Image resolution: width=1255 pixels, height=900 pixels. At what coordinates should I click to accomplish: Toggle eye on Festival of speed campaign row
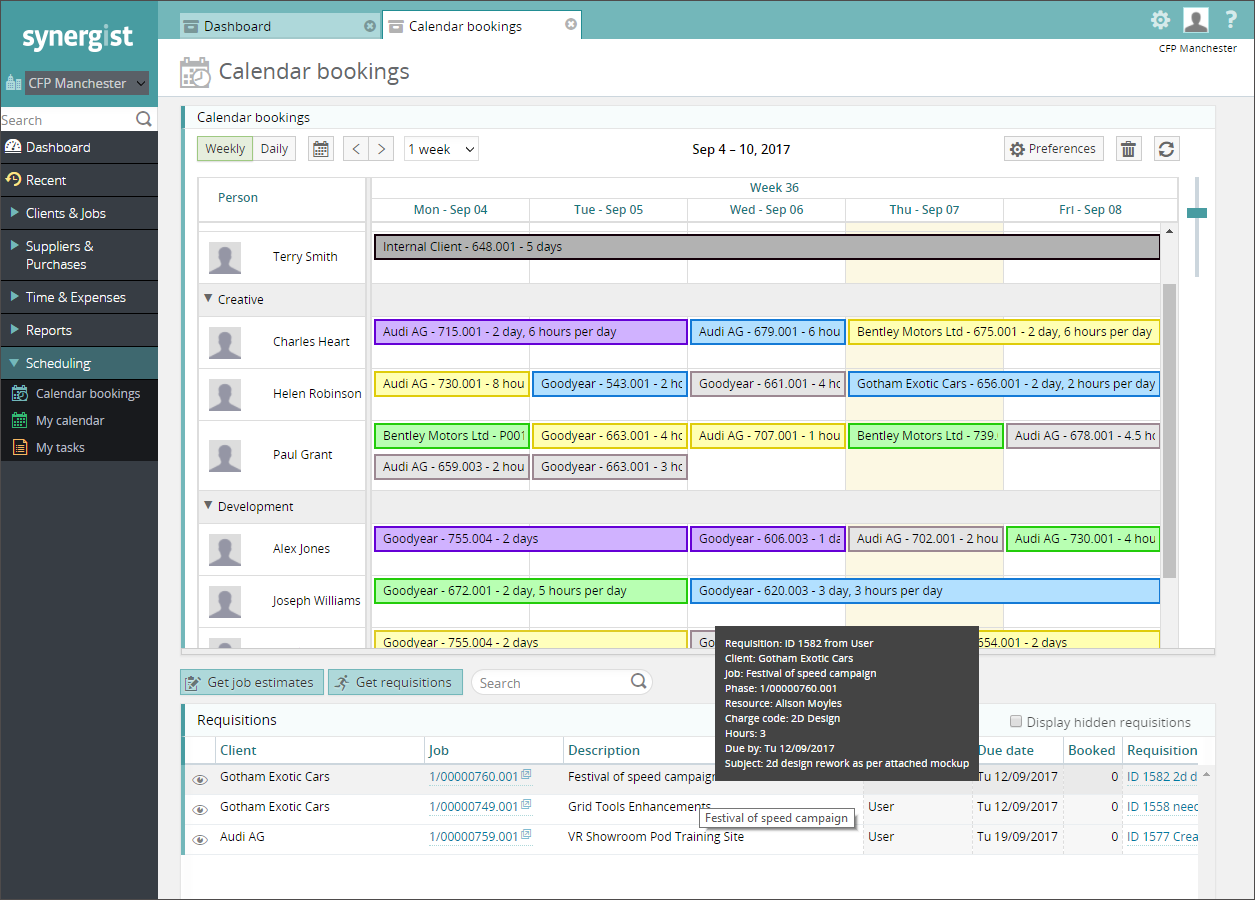200,779
